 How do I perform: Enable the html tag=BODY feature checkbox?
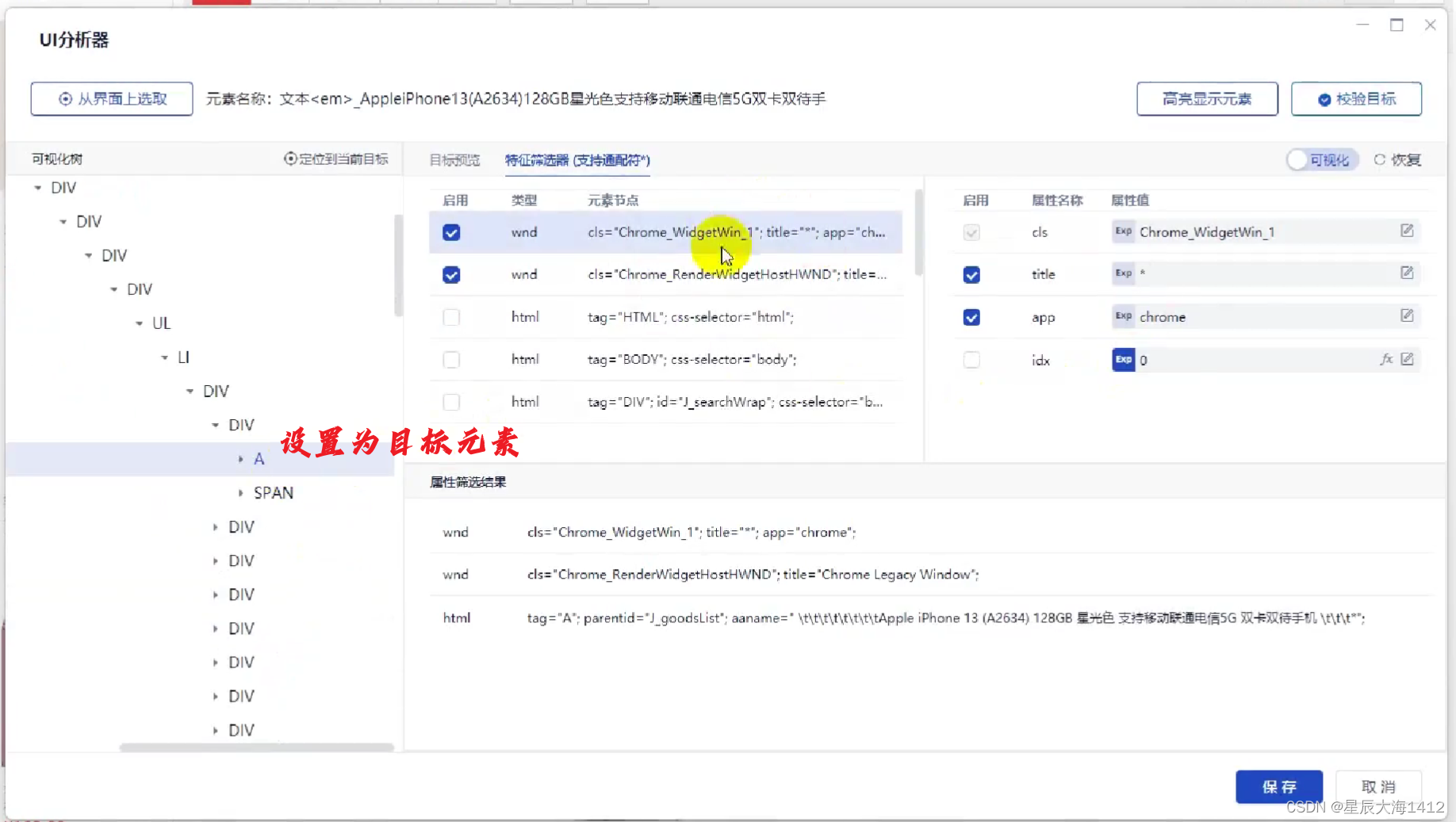(450, 359)
